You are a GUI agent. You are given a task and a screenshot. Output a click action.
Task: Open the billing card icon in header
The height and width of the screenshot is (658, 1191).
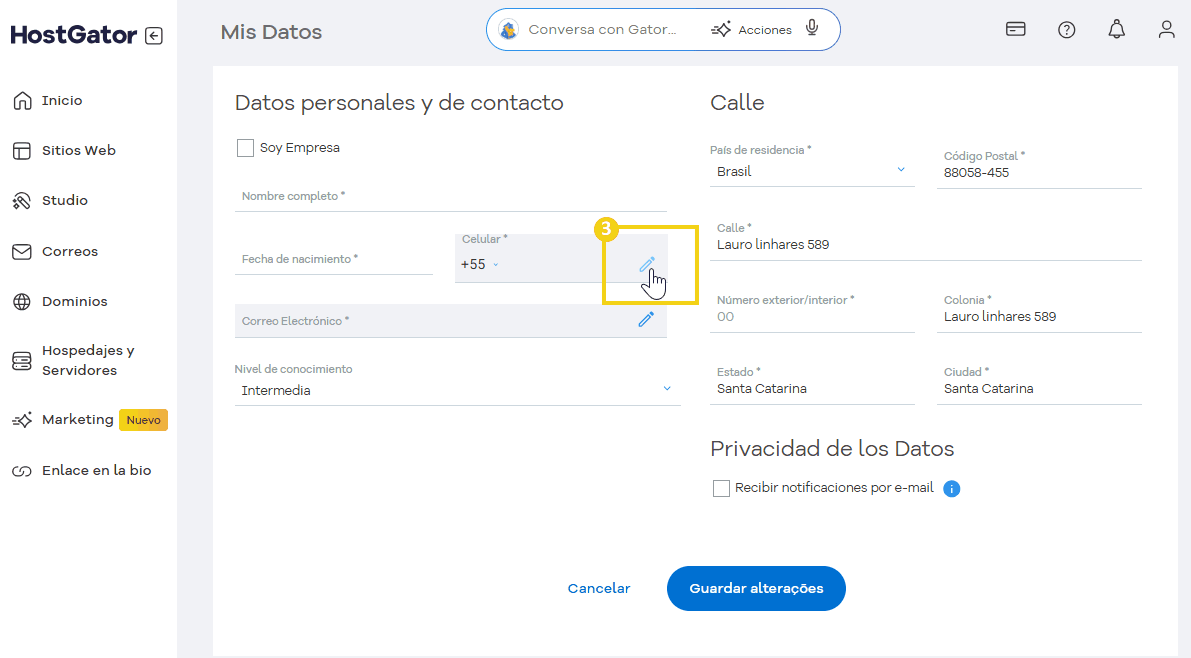pyautogui.click(x=1016, y=29)
